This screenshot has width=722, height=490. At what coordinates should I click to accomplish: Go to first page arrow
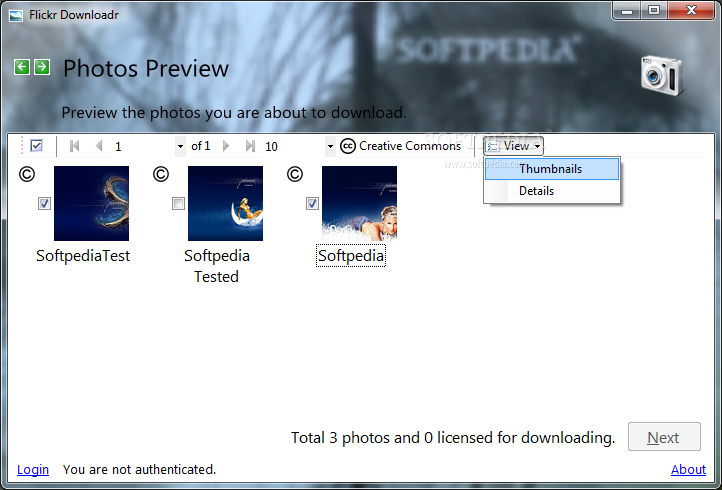coord(75,146)
